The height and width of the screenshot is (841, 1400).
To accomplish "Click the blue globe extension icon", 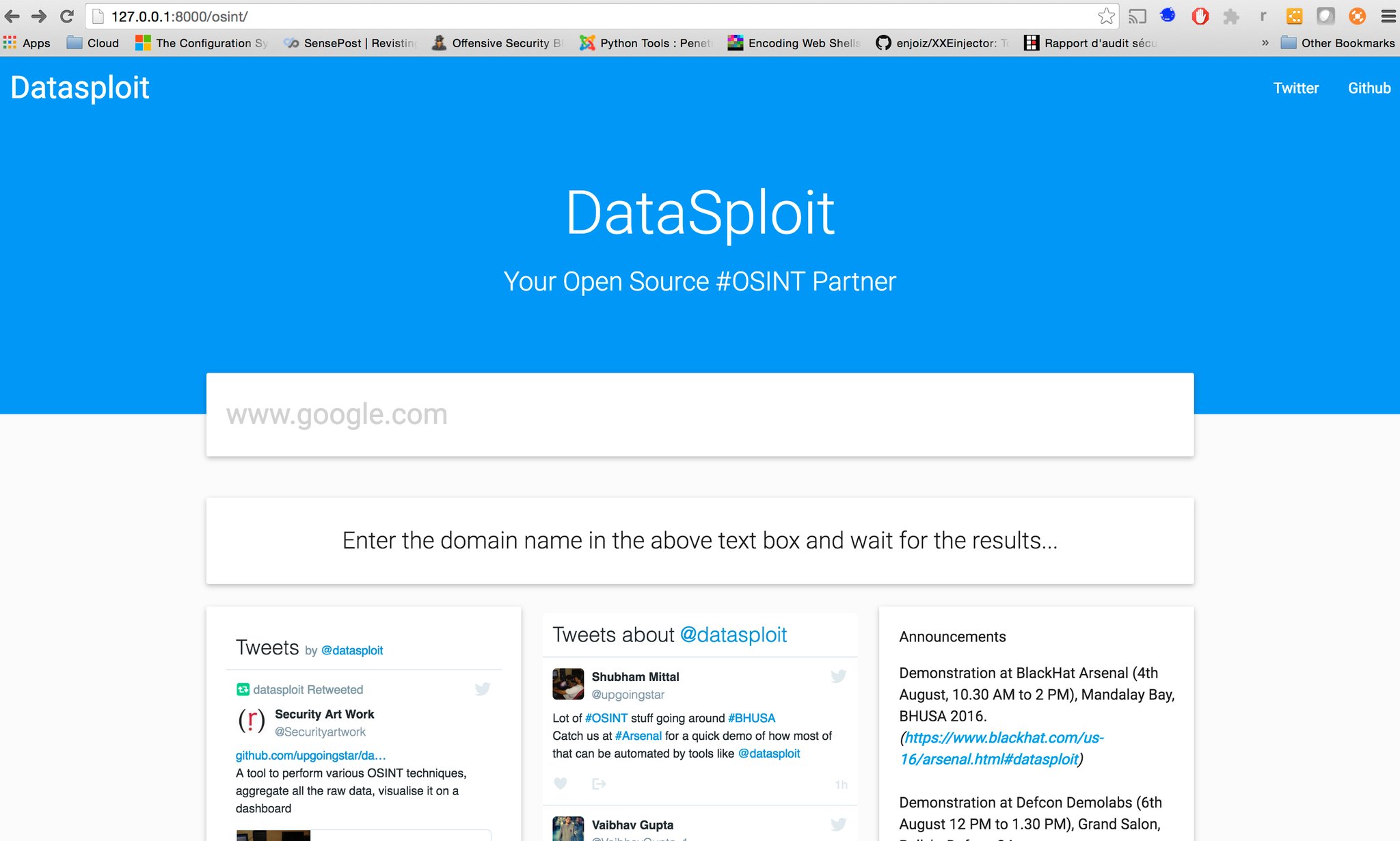I will pyautogui.click(x=1168, y=15).
